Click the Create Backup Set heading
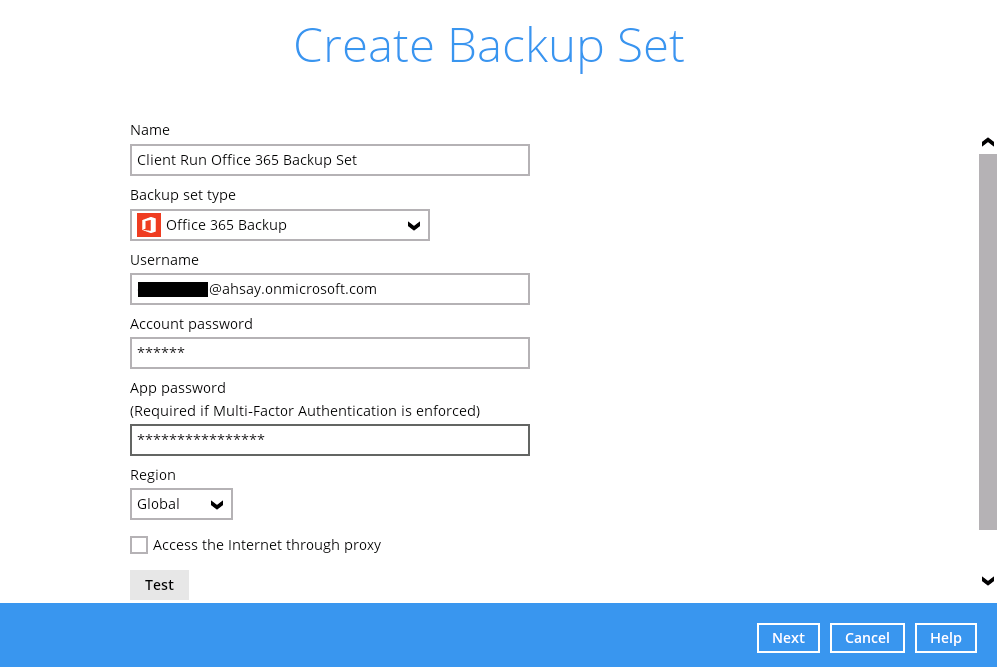 [489, 46]
